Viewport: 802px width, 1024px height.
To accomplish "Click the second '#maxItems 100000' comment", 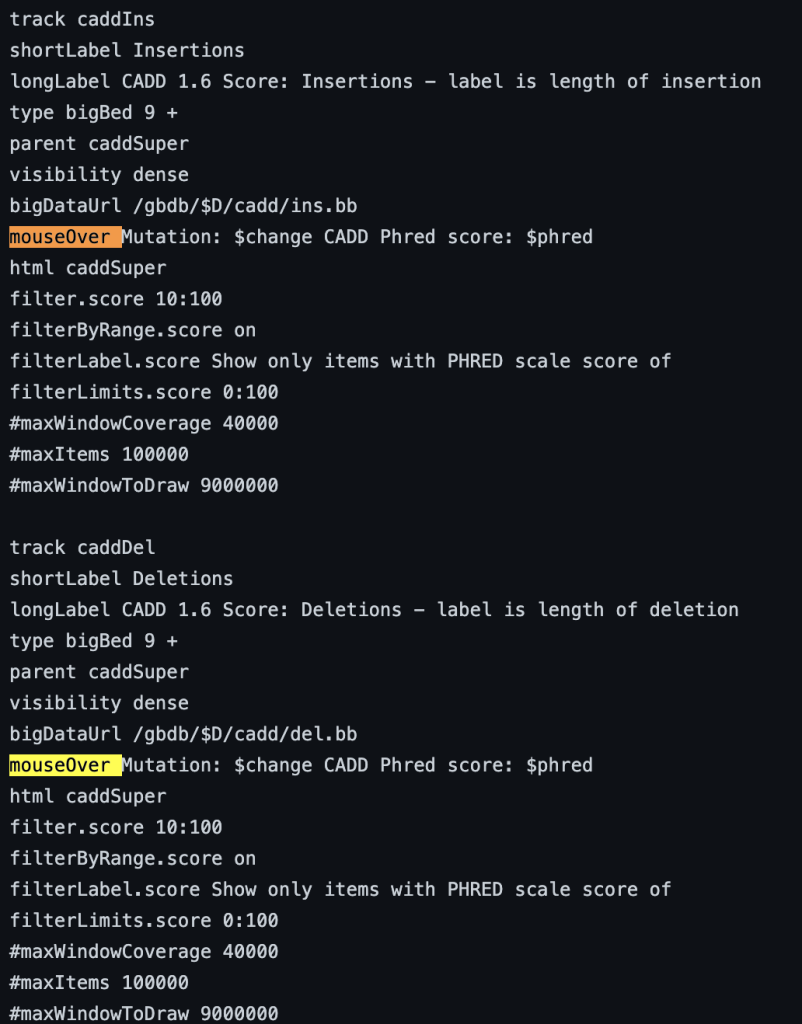I will pyautogui.click(x=99, y=983).
